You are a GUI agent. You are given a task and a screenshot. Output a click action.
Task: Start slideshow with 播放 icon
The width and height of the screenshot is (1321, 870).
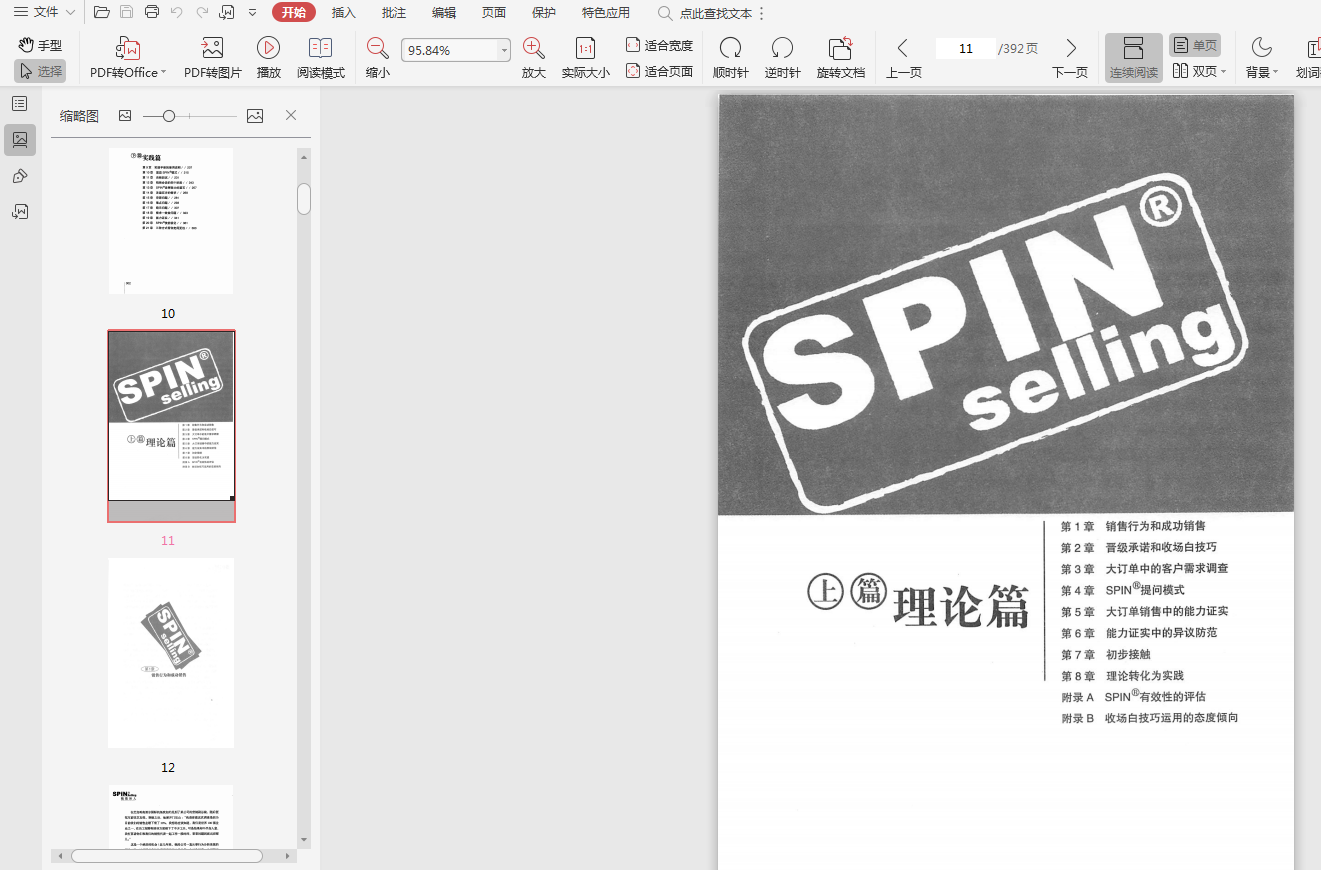click(268, 48)
